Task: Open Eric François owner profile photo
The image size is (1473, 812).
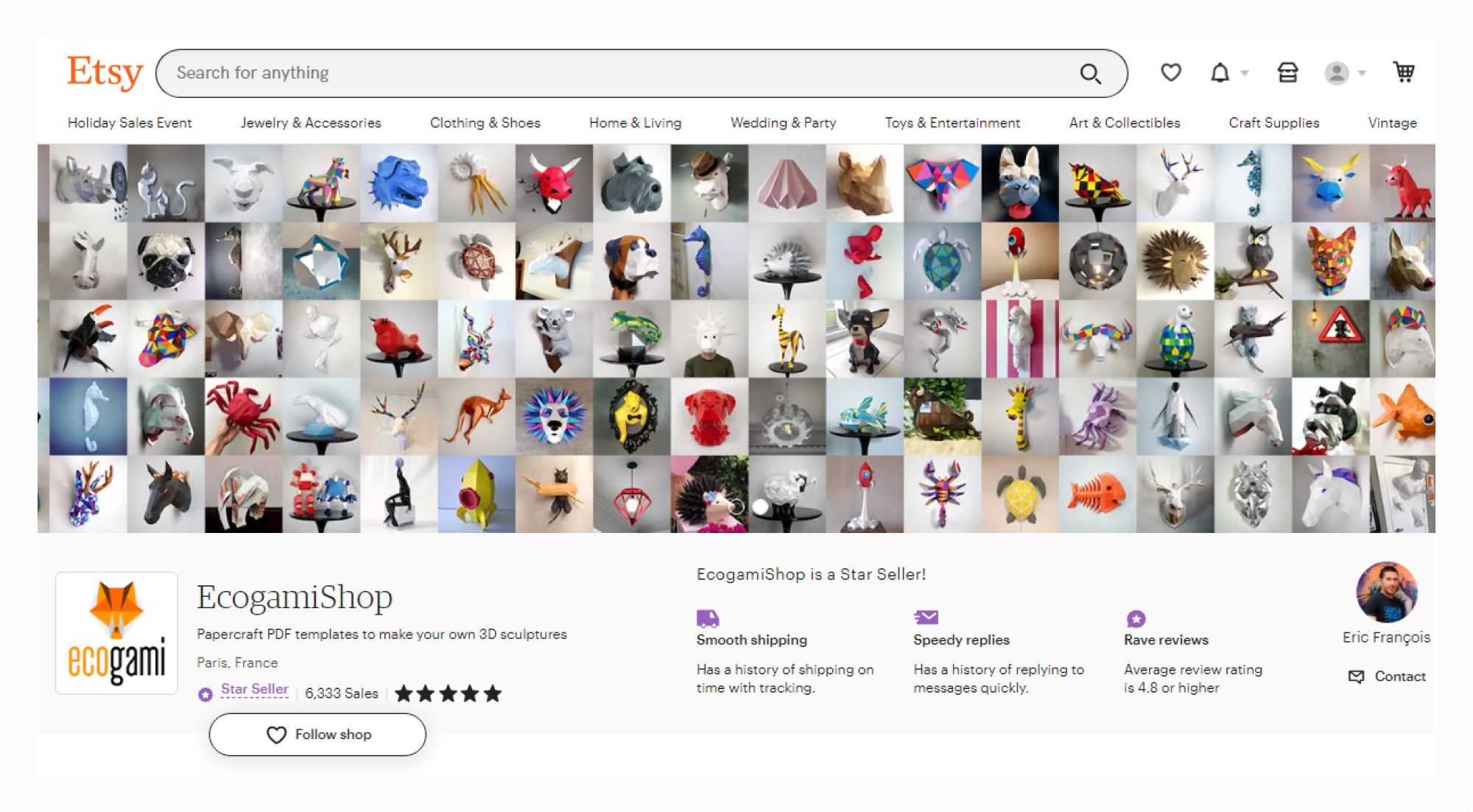Action: coord(1386,593)
